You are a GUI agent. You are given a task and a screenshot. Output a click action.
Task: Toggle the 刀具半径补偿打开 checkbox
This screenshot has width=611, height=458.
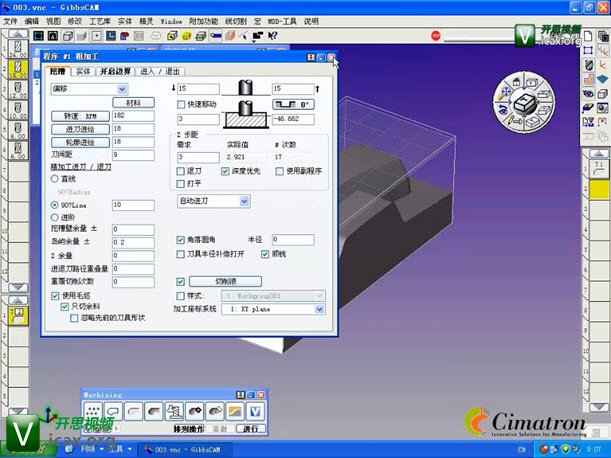pos(180,254)
